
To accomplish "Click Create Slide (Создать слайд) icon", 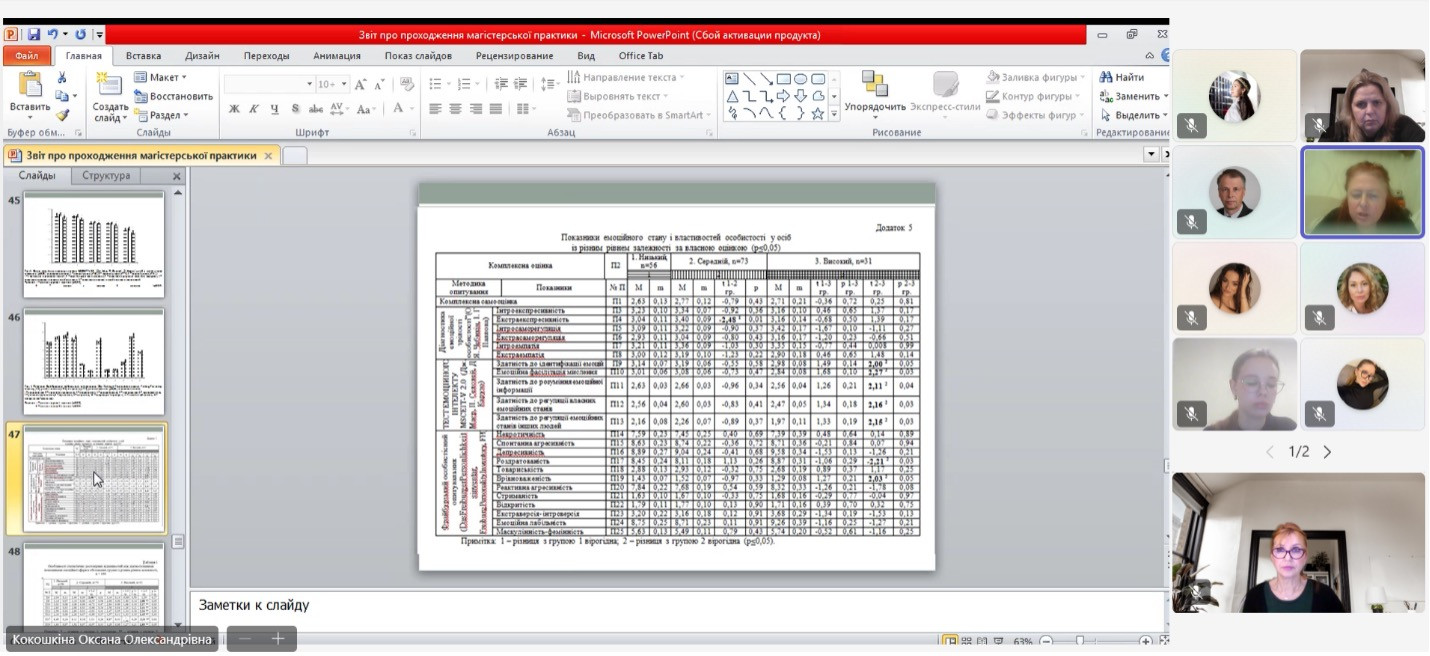I will tap(110, 88).
